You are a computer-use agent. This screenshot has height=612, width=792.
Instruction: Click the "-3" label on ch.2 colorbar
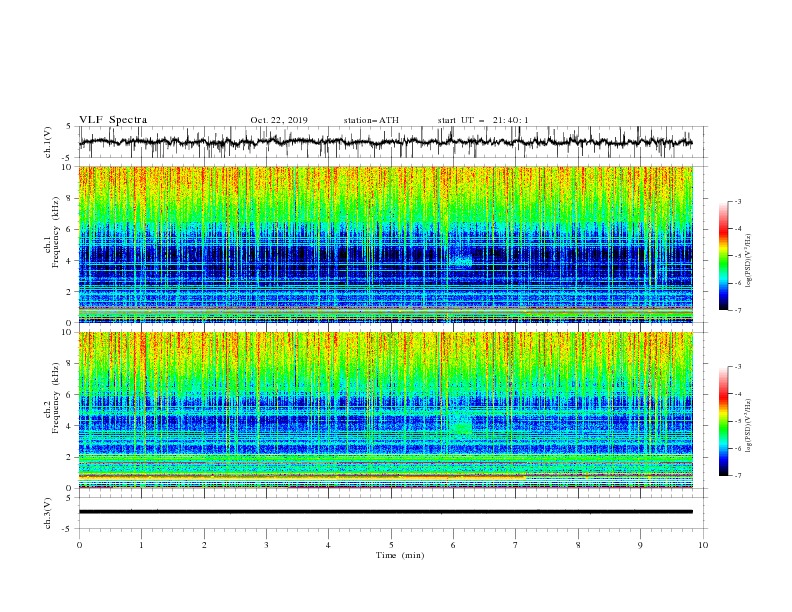point(738,367)
